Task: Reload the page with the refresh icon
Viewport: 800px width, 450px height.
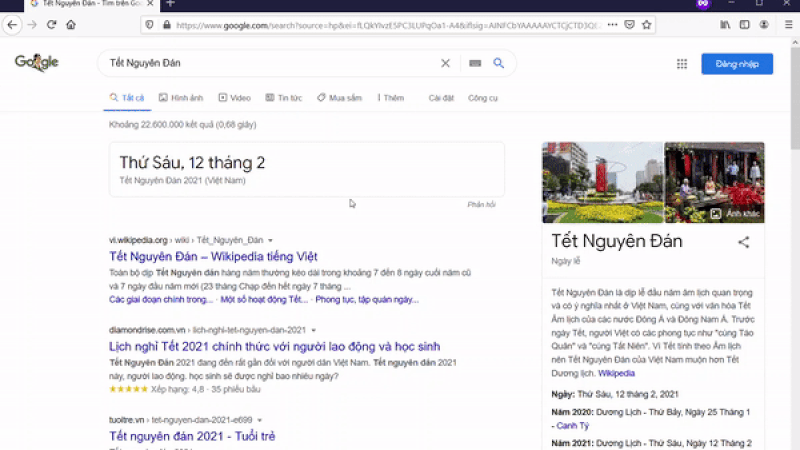Action: coord(52,24)
